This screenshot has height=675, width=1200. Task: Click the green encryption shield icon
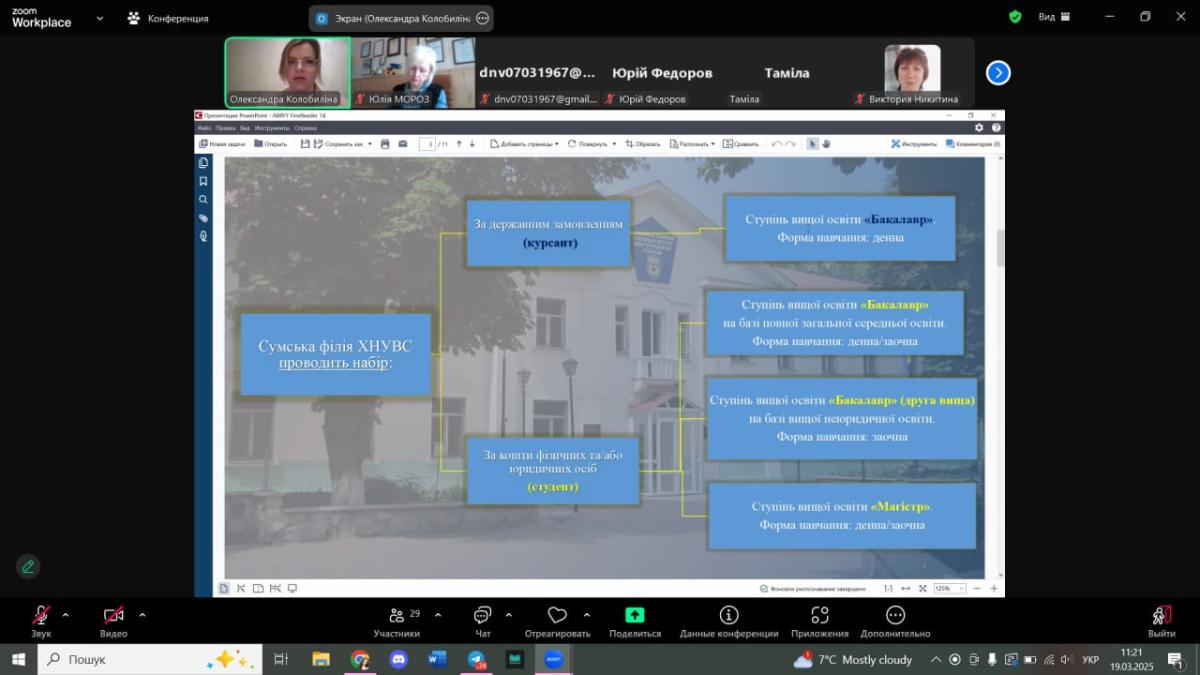(1015, 17)
